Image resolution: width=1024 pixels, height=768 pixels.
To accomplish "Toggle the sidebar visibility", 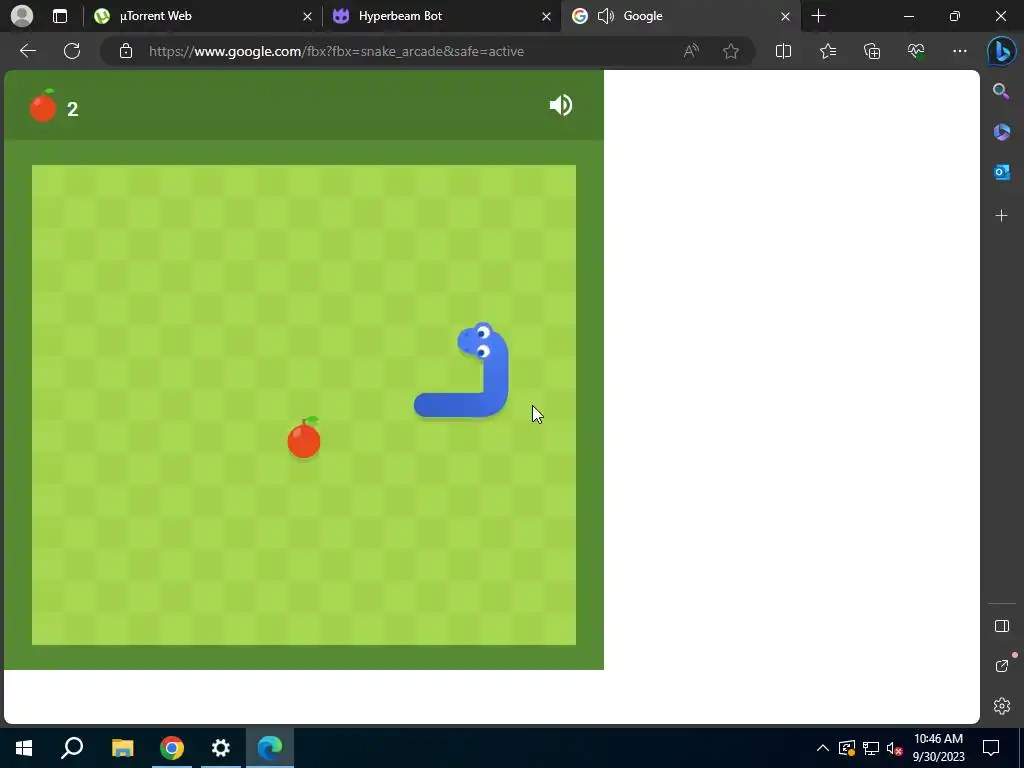I will [x=1002, y=626].
